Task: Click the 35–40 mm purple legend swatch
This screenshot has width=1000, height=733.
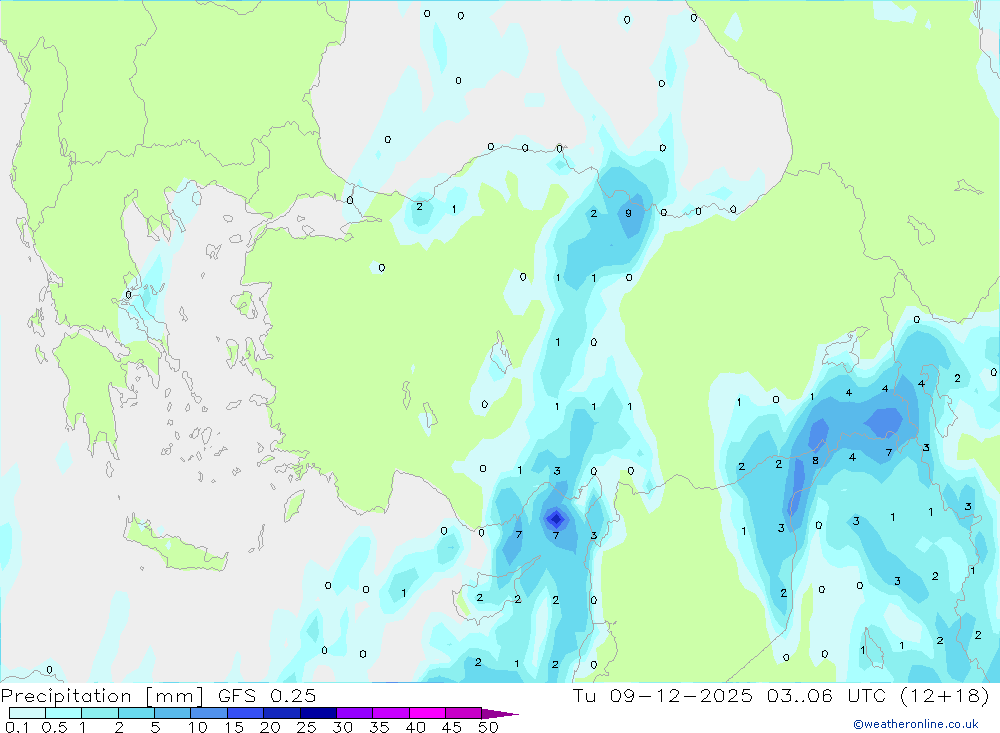Action: tap(391, 713)
